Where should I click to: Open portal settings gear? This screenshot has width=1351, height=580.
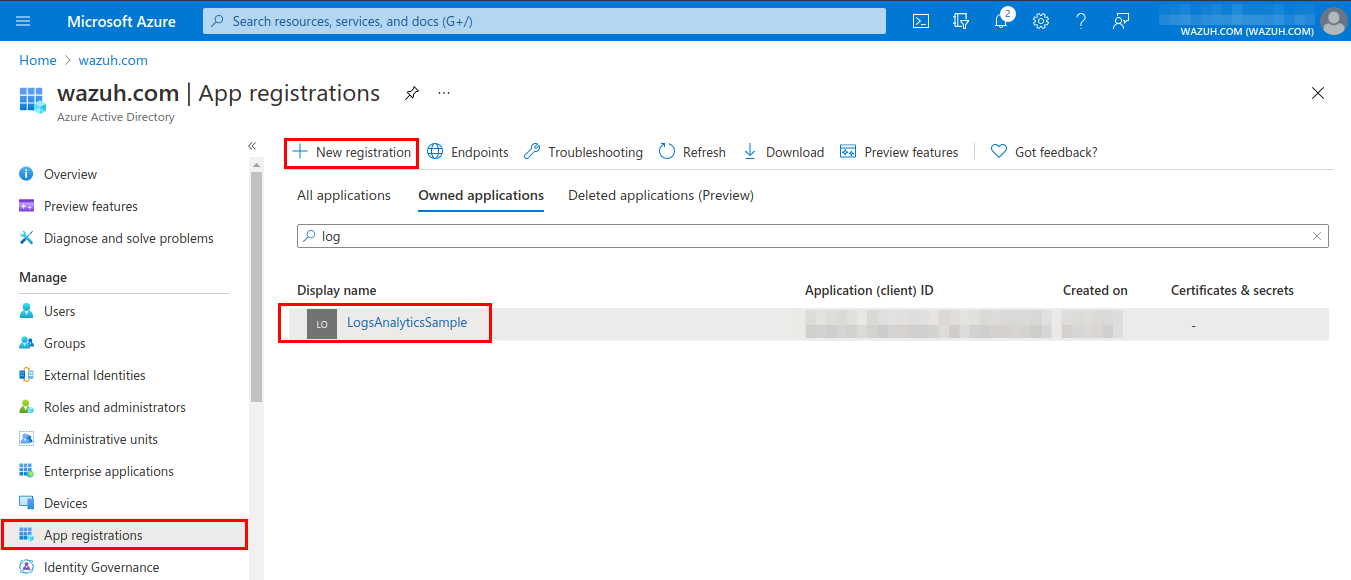coord(1041,21)
